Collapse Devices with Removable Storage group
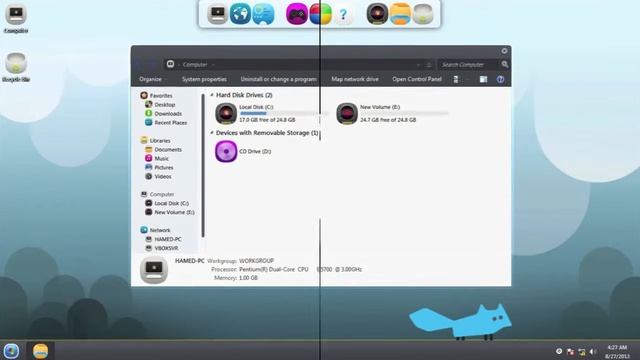The width and height of the screenshot is (640, 360). click(212, 133)
